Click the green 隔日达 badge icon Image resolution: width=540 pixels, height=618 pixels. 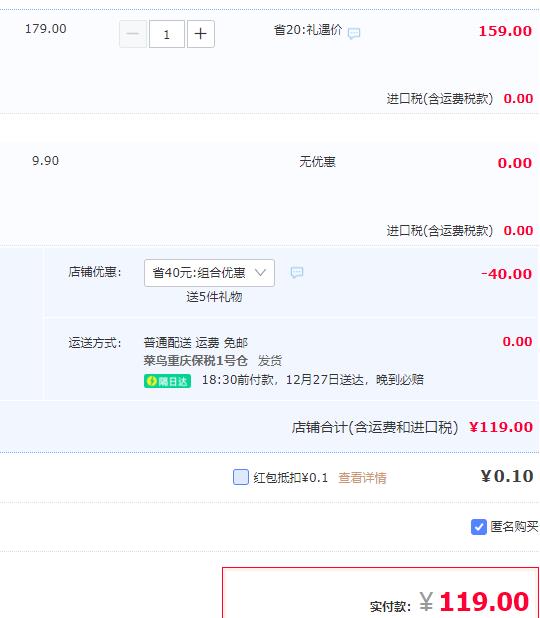coord(168,381)
